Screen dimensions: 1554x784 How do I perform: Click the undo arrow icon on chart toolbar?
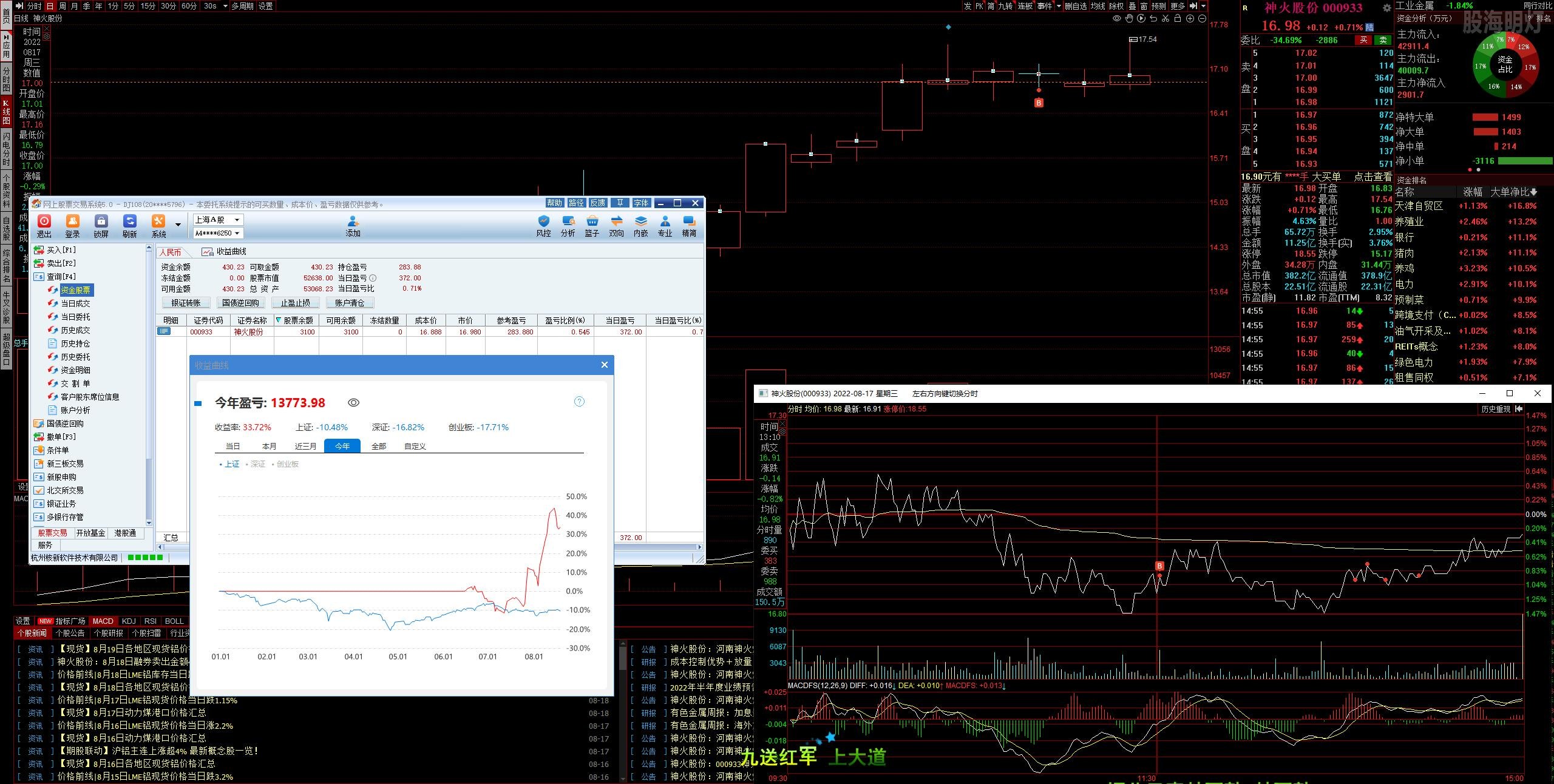tap(1153, 18)
